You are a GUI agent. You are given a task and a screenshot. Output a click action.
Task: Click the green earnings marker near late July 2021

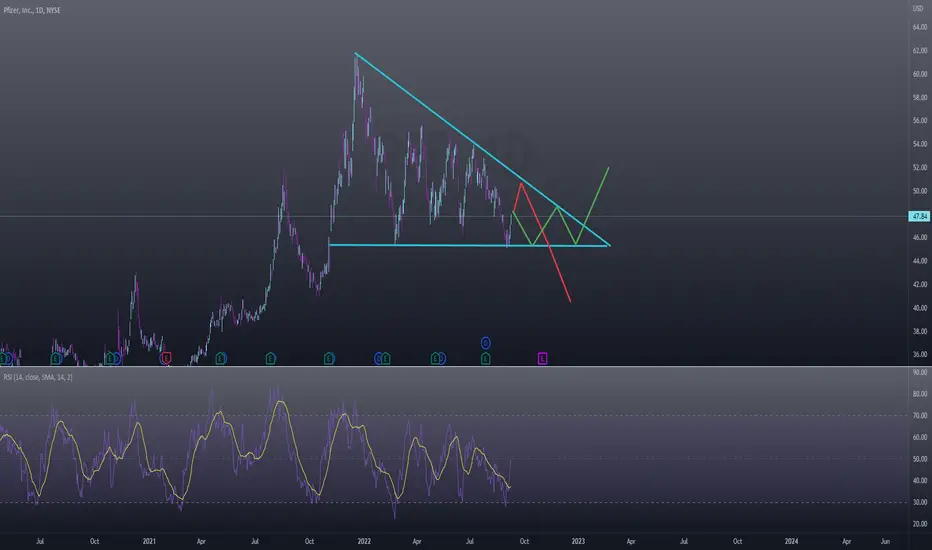click(270, 358)
